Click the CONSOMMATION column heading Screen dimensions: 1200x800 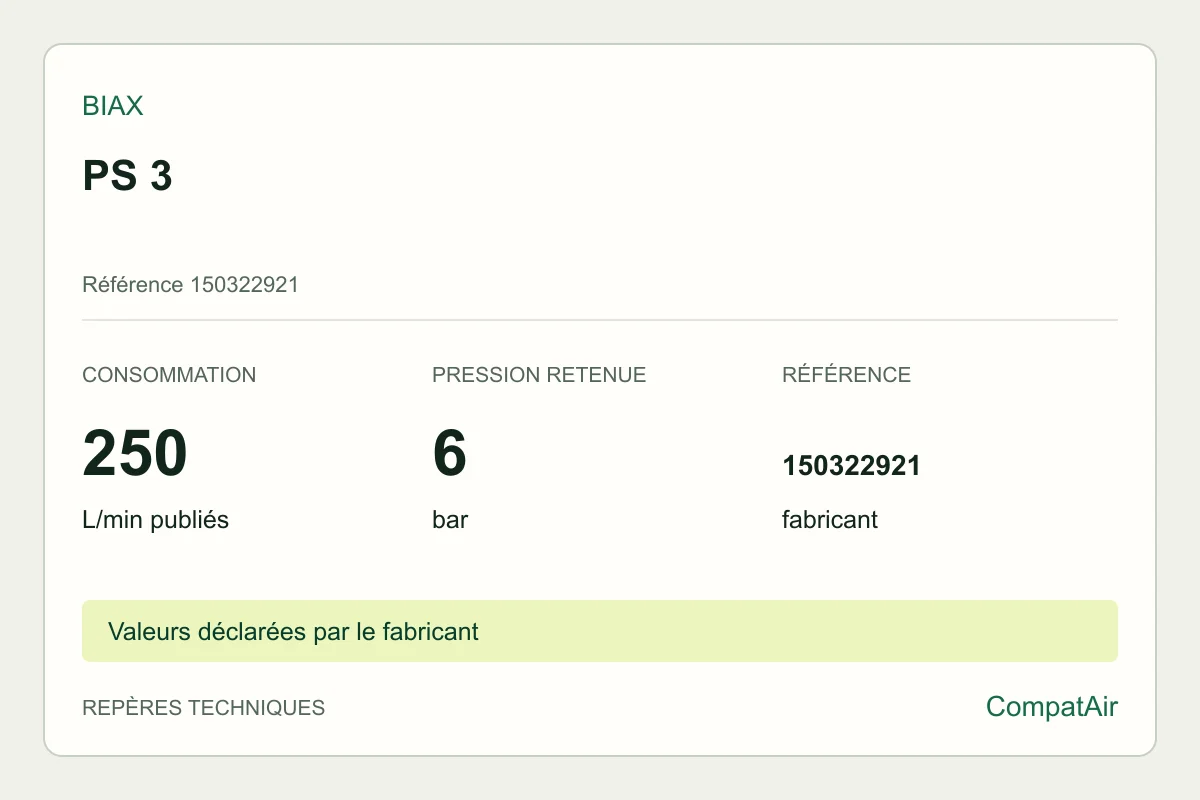pyautogui.click(x=169, y=375)
